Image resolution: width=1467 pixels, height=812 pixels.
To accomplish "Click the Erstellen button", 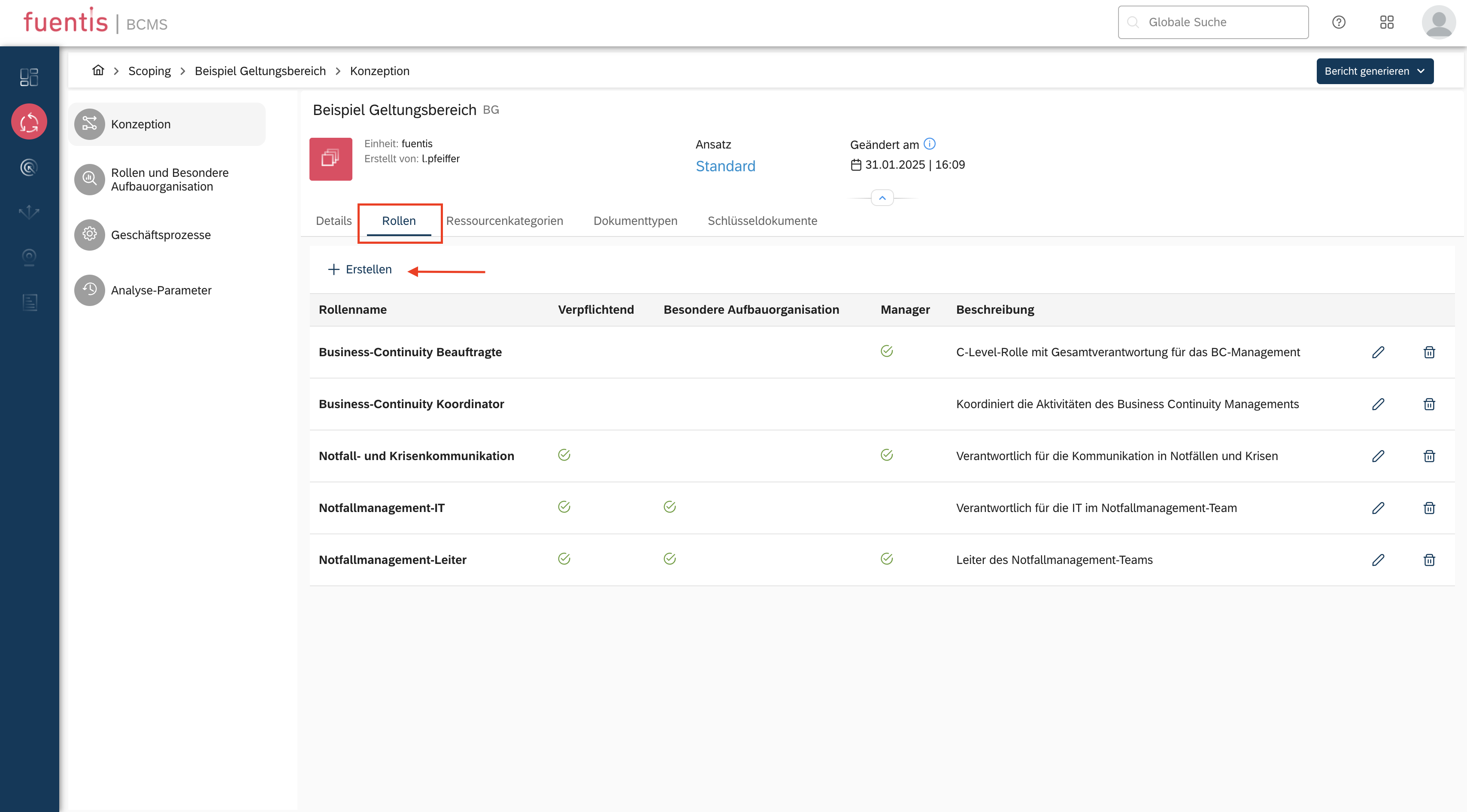I will pyautogui.click(x=360, y=270).
